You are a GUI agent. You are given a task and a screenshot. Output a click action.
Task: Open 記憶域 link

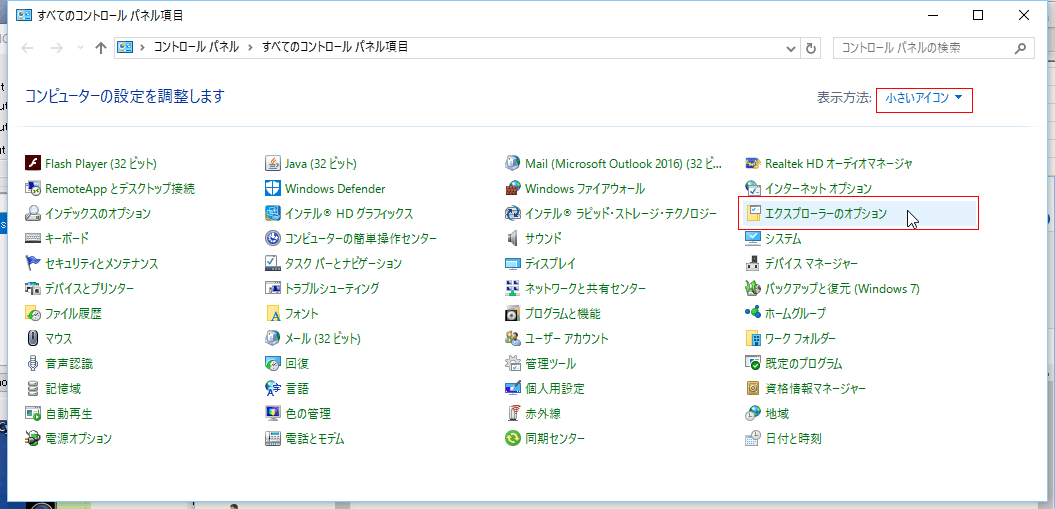point(63,389)
